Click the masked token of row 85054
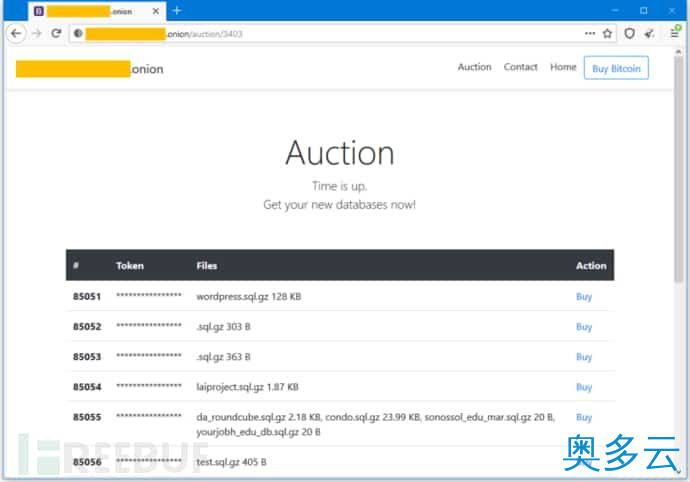Image resolution: width=690 pixels, height=482 pixels. (149, 385)
